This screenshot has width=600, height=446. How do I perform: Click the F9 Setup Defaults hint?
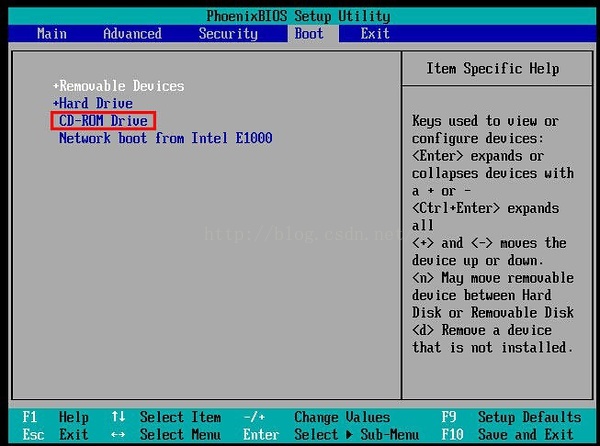(512, 417)
